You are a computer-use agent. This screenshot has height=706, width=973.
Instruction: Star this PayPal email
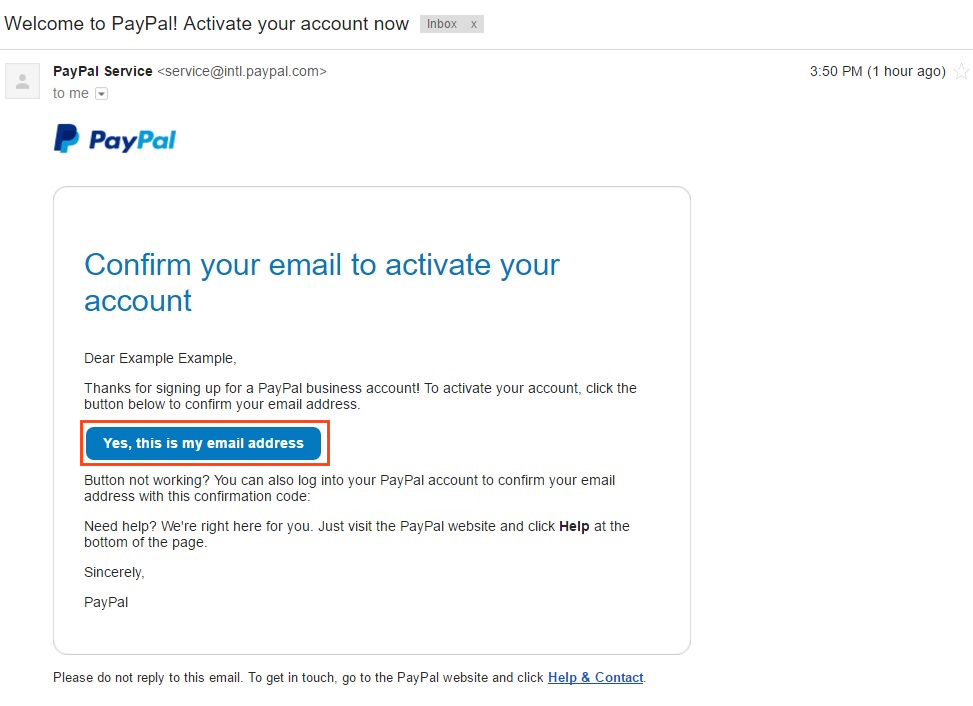[x=961, y=72]
